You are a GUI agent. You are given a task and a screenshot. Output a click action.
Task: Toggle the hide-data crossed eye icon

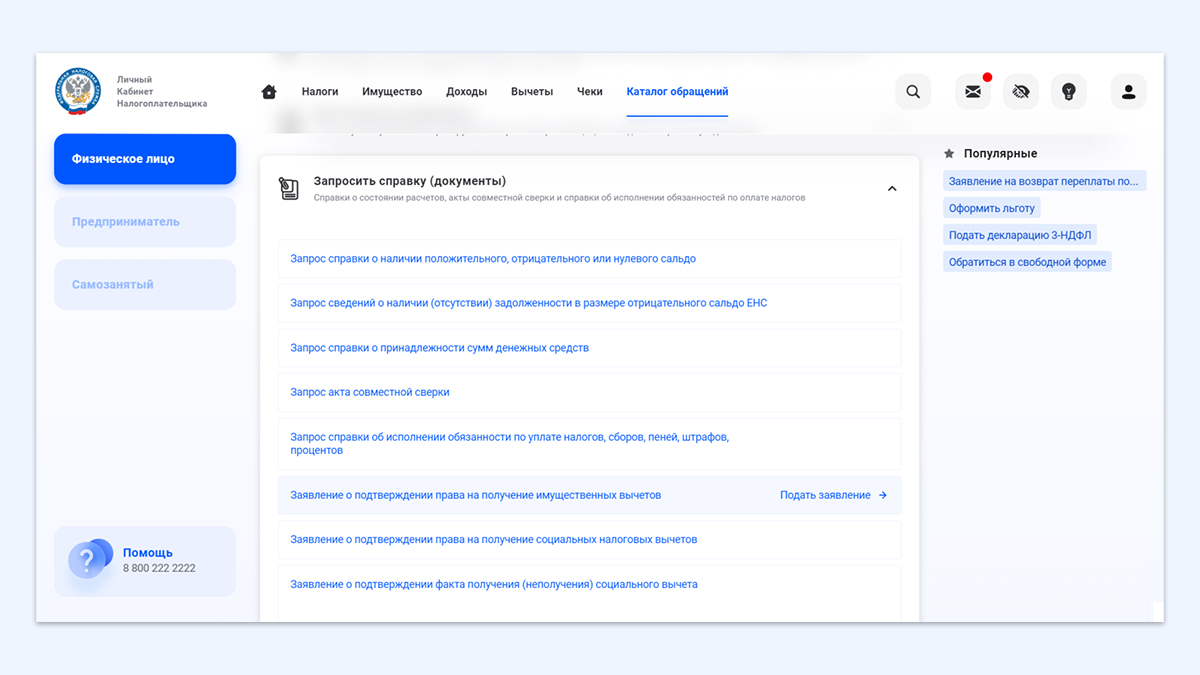pyautogui.click(x=1021, y=92)
